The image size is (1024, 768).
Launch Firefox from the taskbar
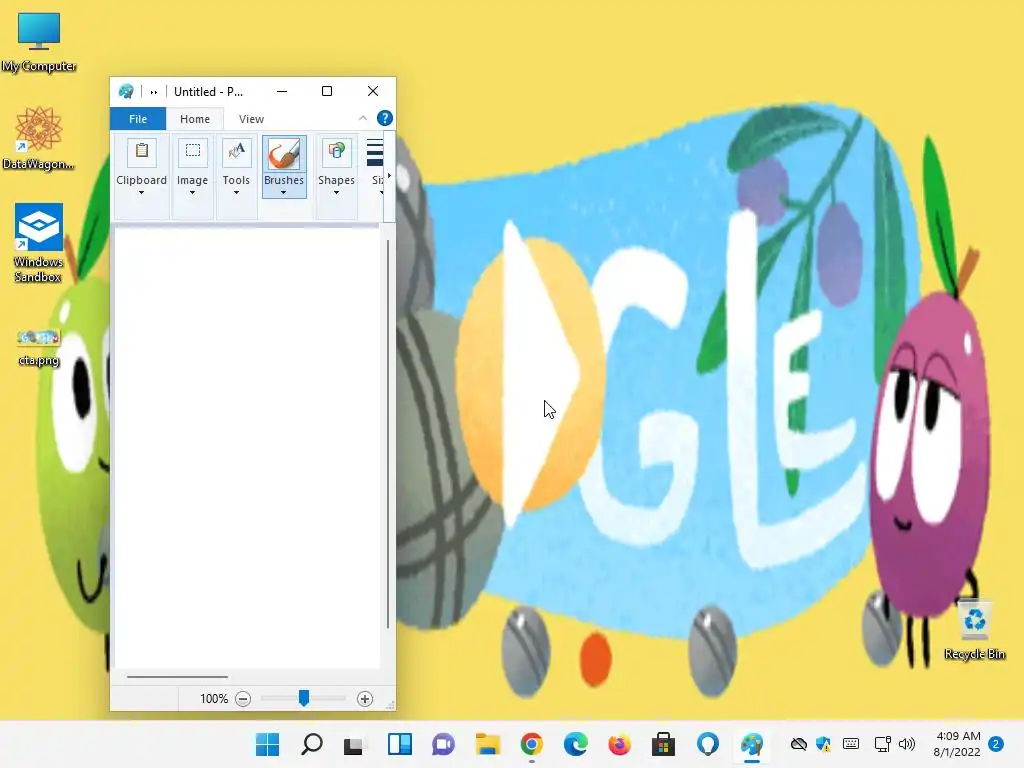pyautogui.click(x=619, y=744)
